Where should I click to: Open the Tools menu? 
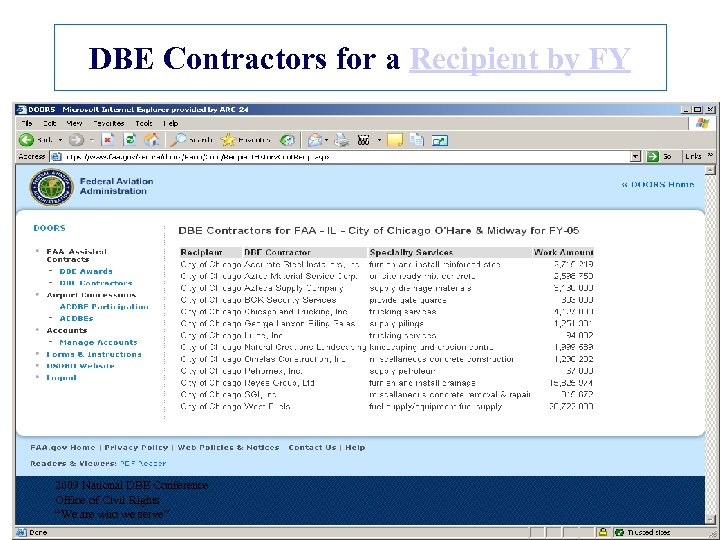click(x=144, y=123)
